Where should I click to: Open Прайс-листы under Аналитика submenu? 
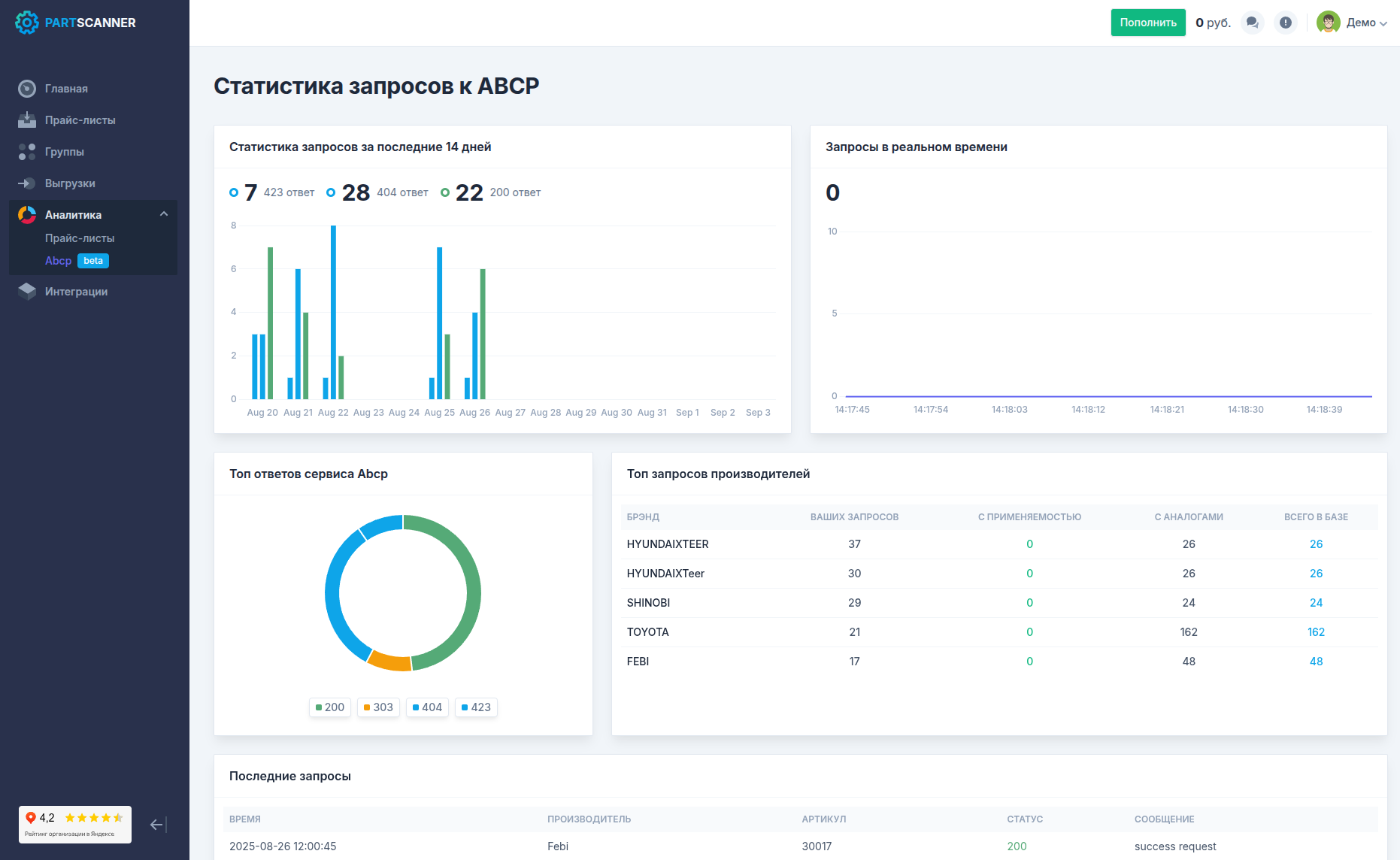click(x=80, y=238)
